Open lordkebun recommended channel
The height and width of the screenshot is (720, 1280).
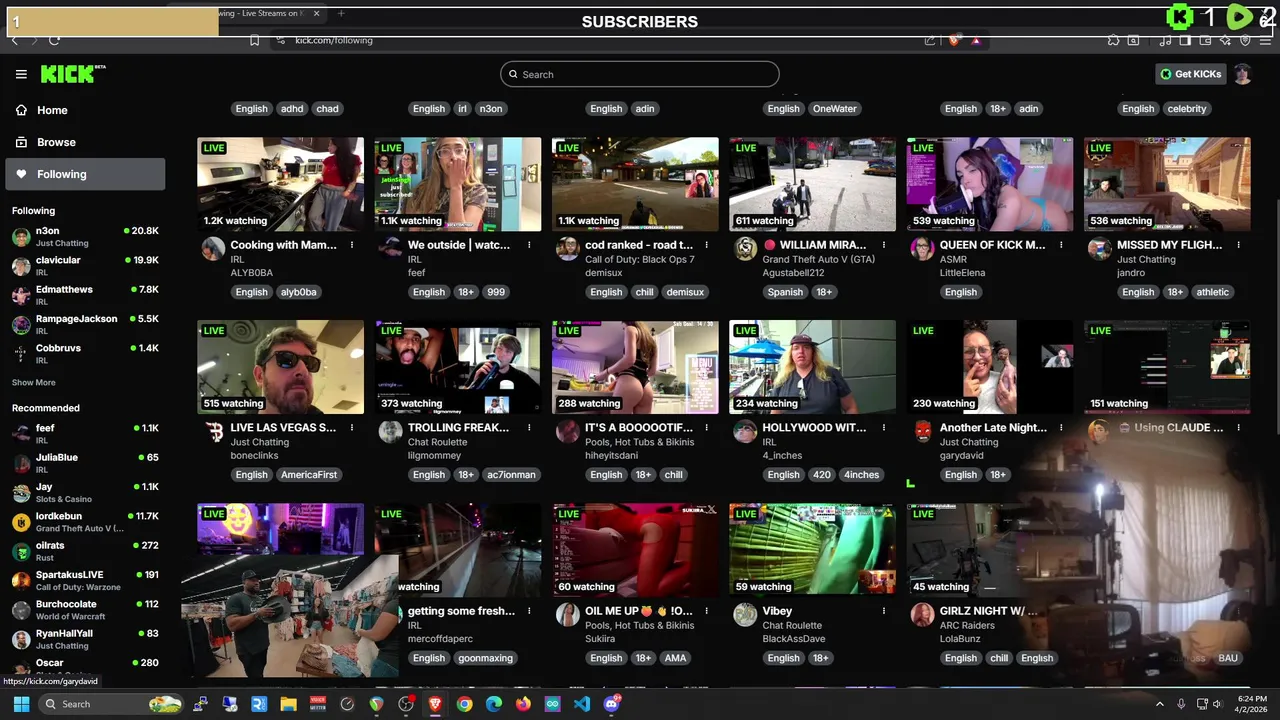click(85, 522)
